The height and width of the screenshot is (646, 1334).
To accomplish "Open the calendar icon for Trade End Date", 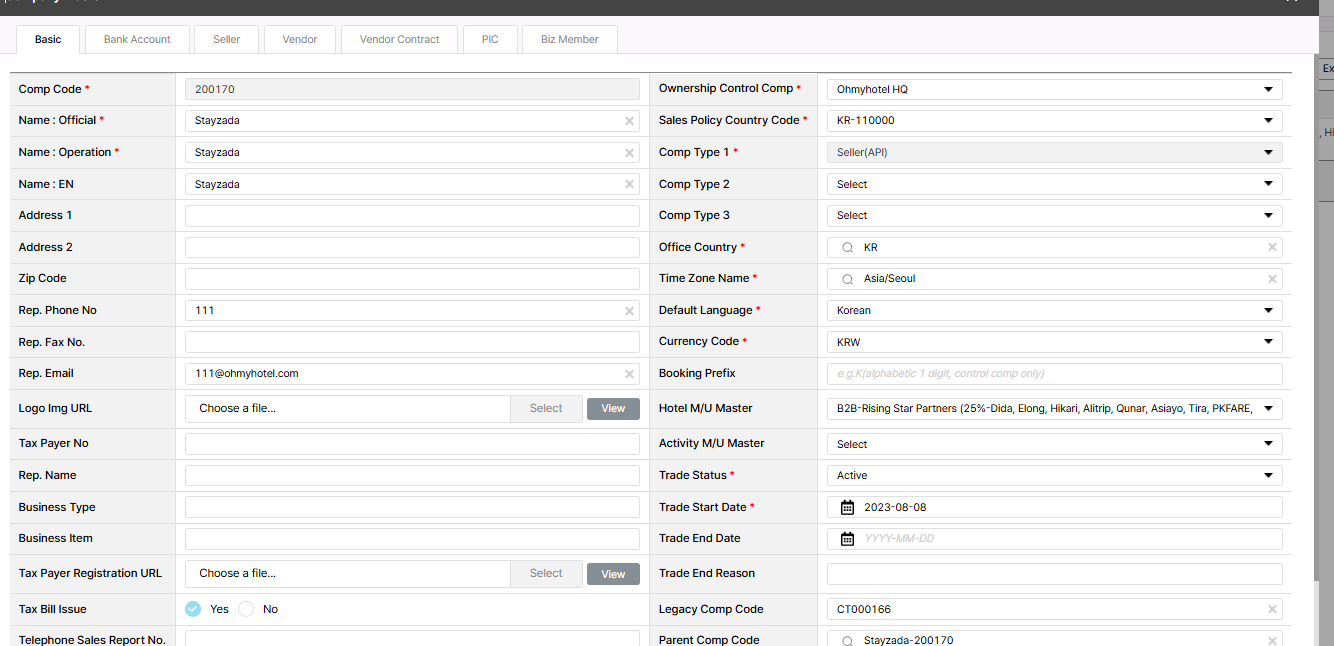I will coord(847,538).
